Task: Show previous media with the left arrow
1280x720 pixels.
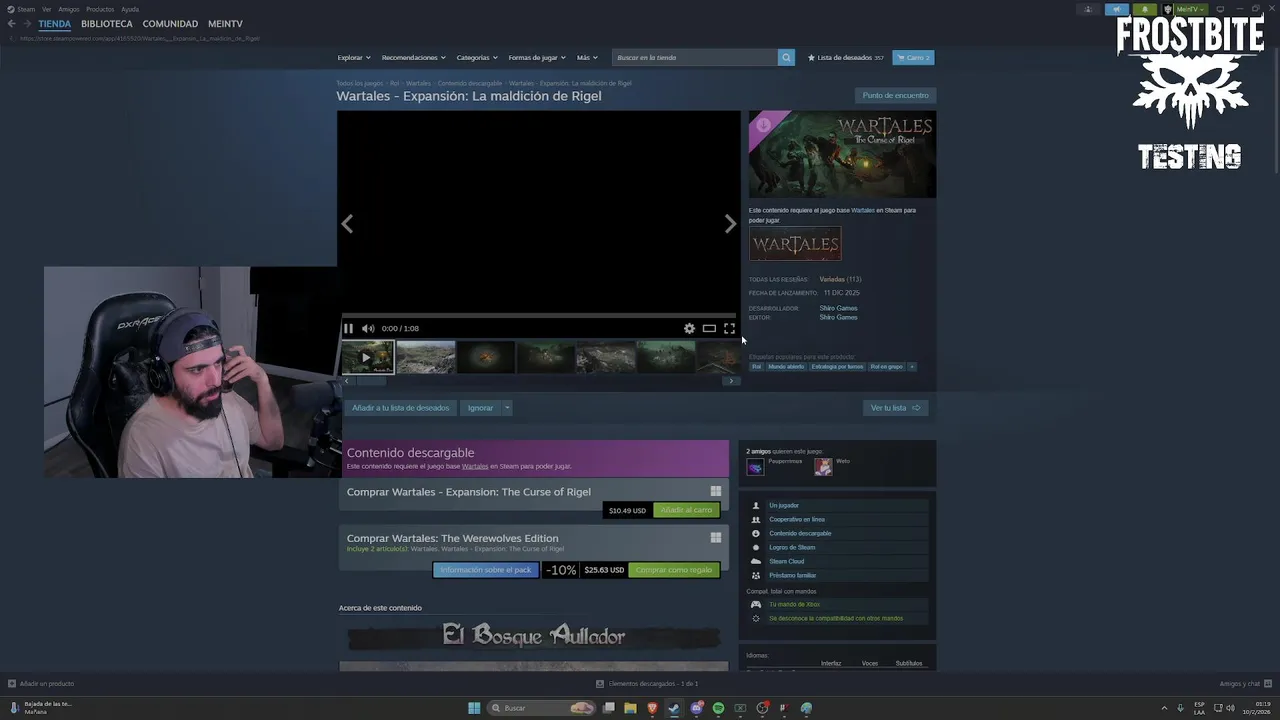Action: pos(347,224)
